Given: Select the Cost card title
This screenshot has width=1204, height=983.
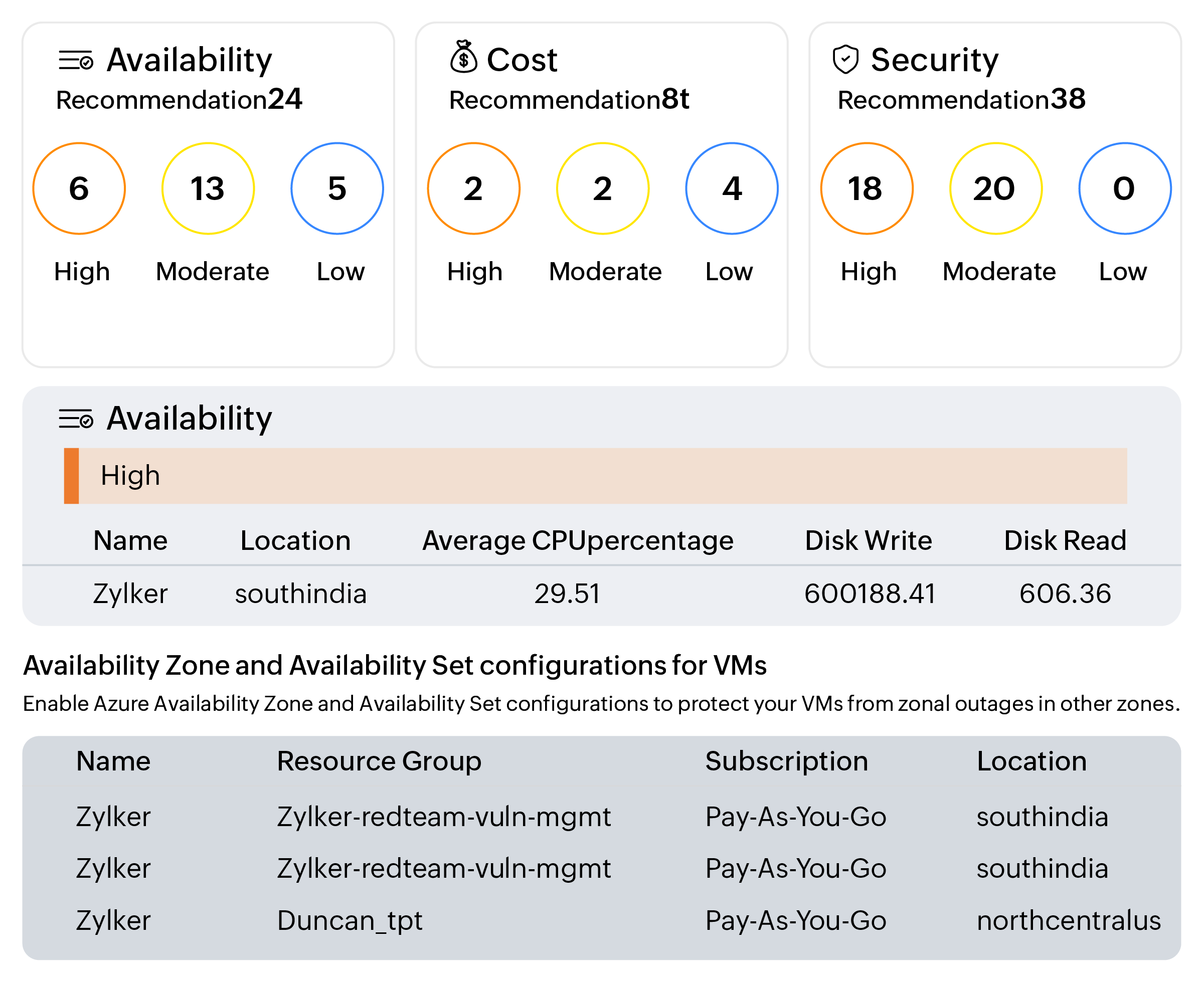Looking at the screenshot, I should click(523, 60).
